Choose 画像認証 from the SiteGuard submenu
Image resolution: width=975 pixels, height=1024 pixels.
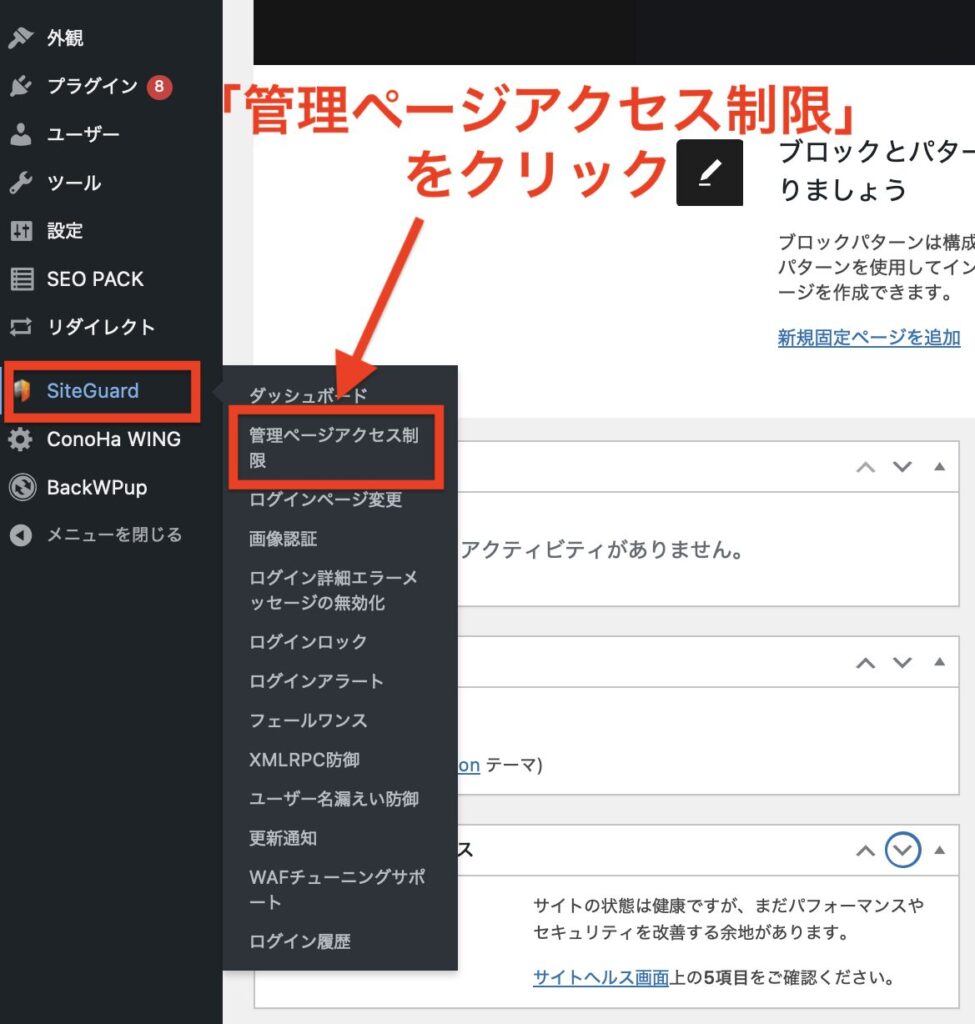[x=283, y=538]
